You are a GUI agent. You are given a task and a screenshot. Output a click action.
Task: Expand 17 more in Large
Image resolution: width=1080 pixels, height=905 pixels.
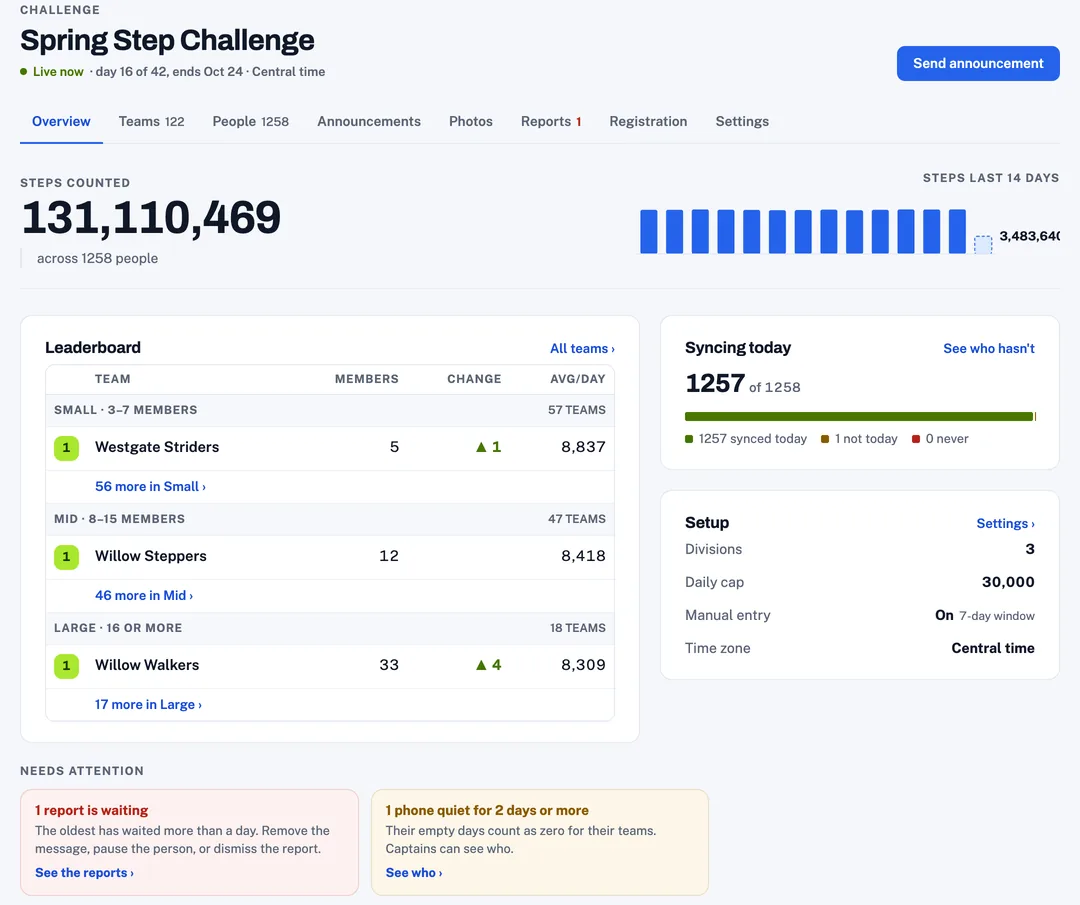click(148, 705)
